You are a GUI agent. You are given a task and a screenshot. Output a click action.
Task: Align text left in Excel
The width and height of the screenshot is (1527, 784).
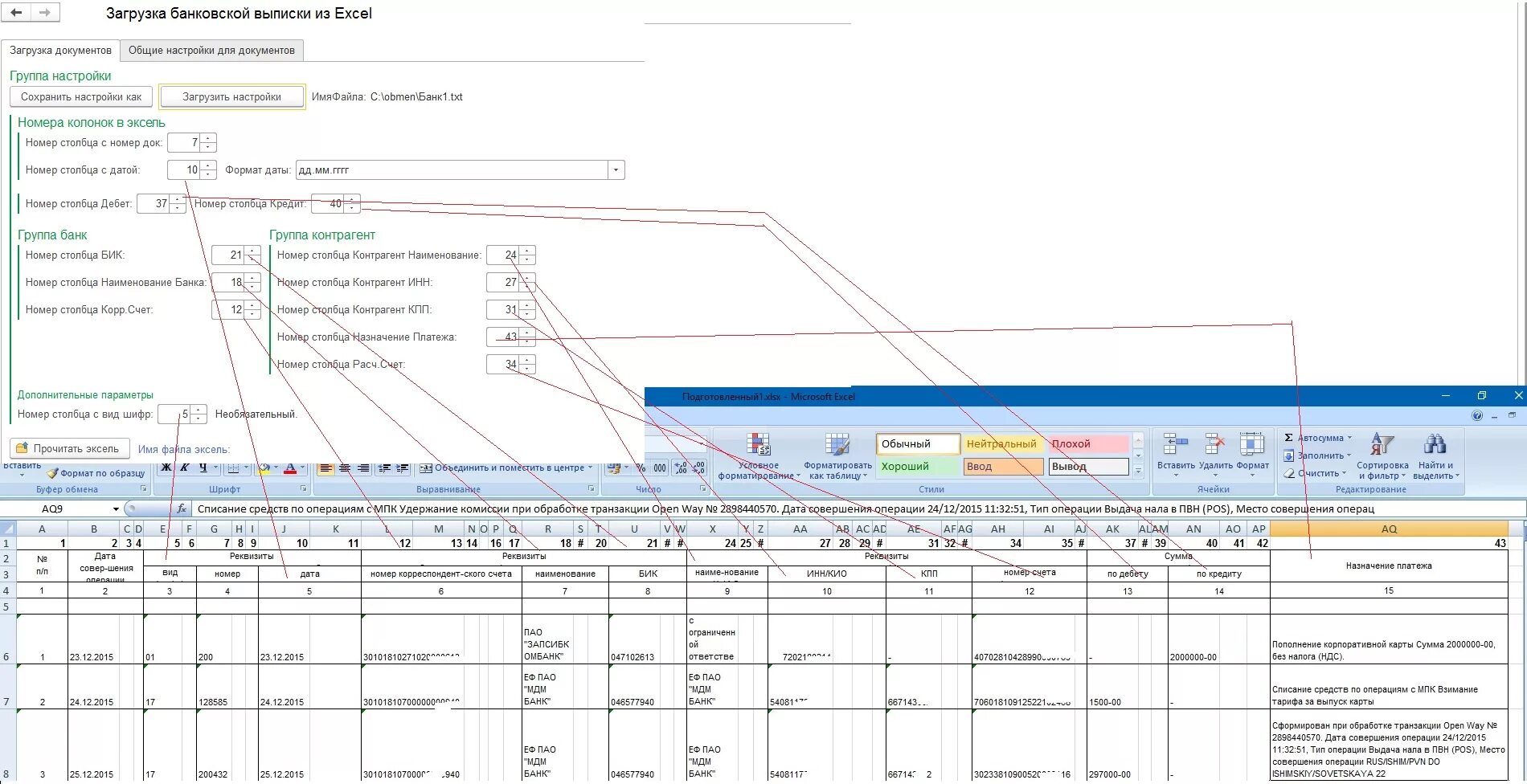click(326, 468)
